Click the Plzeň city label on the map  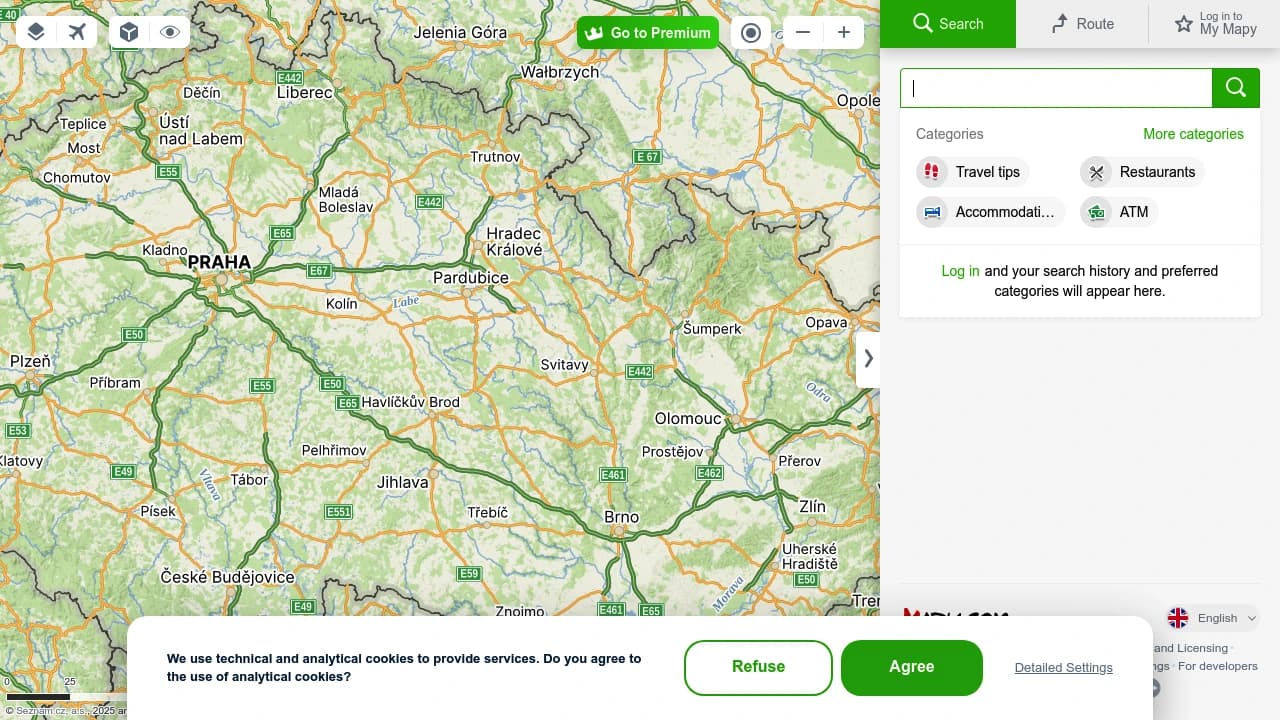click(30, 361)
